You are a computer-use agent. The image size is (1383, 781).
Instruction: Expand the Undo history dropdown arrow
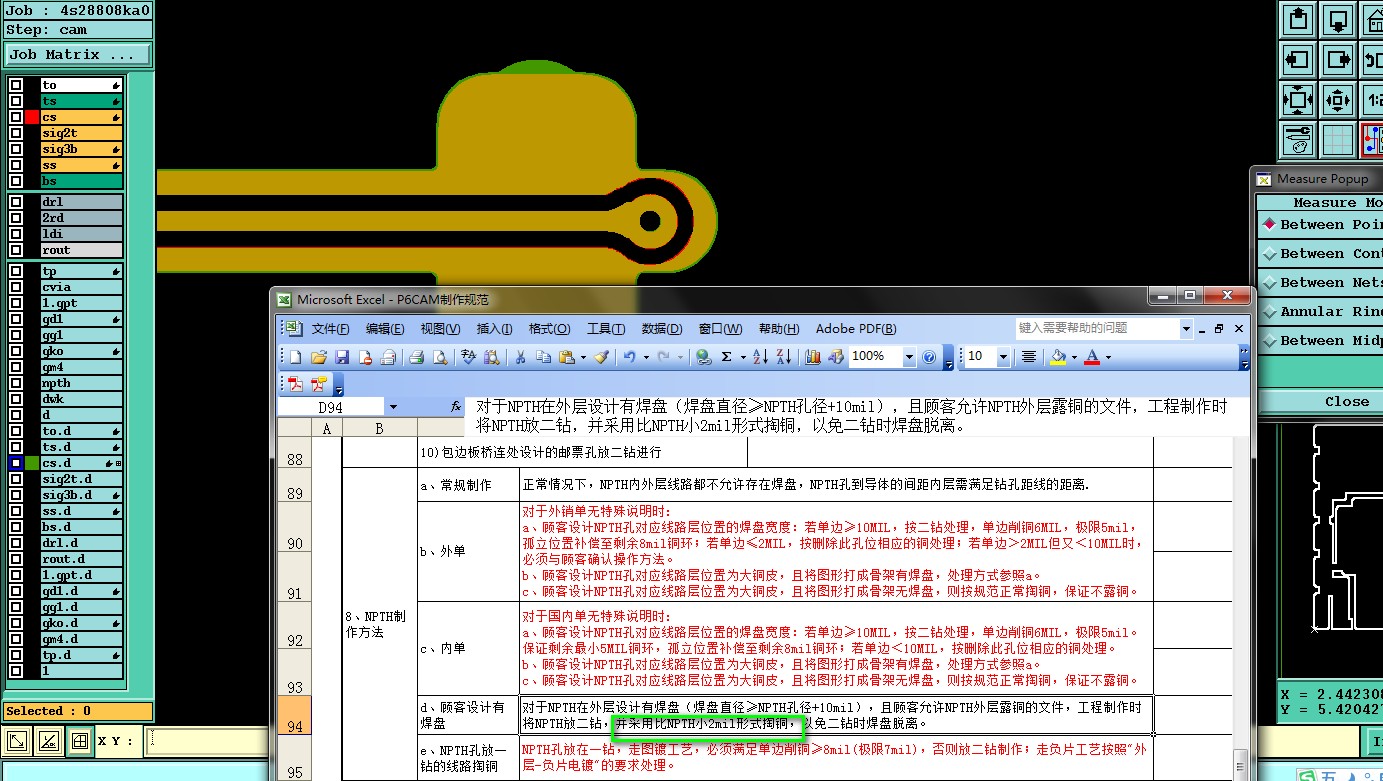pos(646,357)
